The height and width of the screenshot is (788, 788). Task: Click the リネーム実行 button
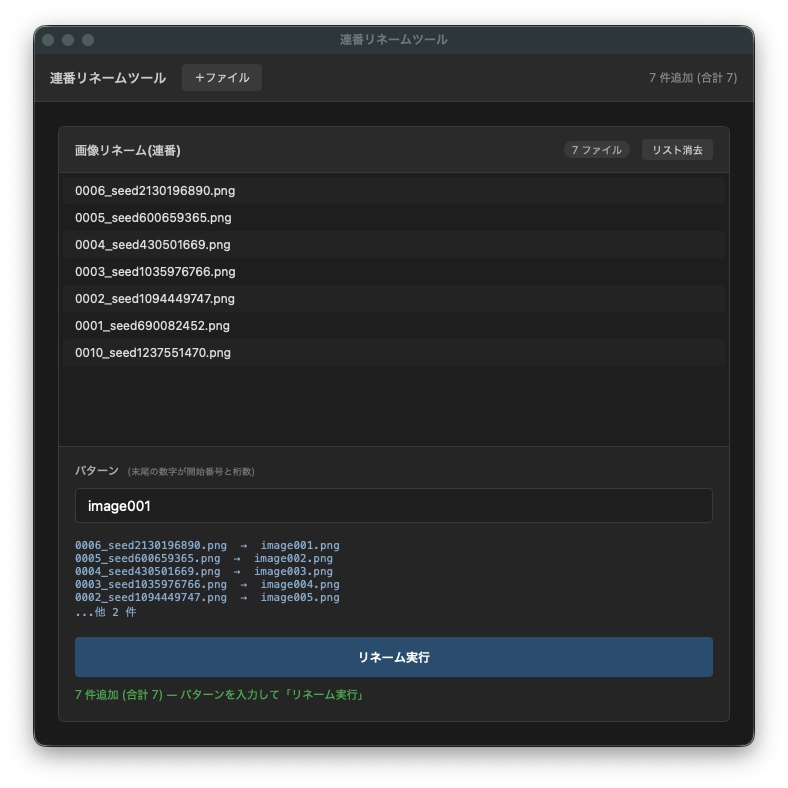point(393,657)
